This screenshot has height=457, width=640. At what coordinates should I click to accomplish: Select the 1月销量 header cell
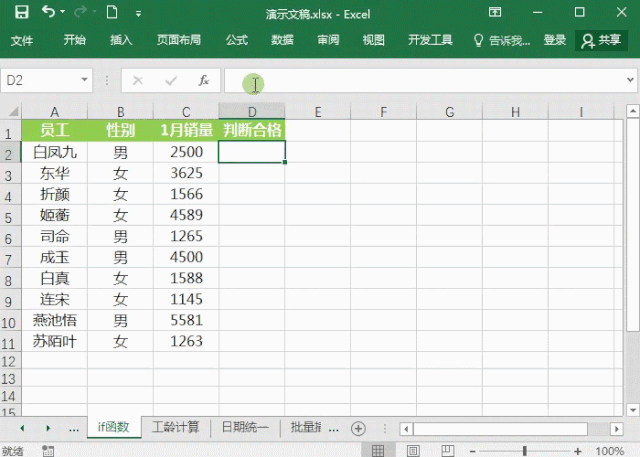point(186,130)
